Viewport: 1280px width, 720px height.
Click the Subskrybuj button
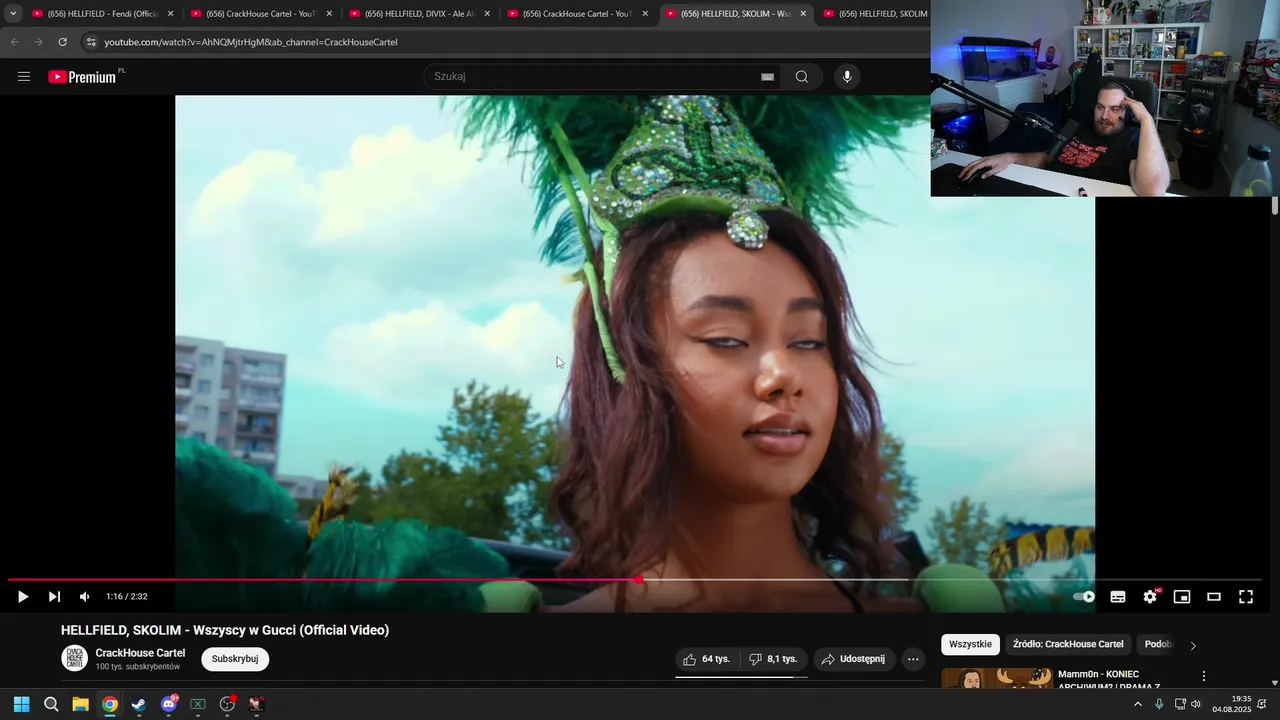point(235,659)
